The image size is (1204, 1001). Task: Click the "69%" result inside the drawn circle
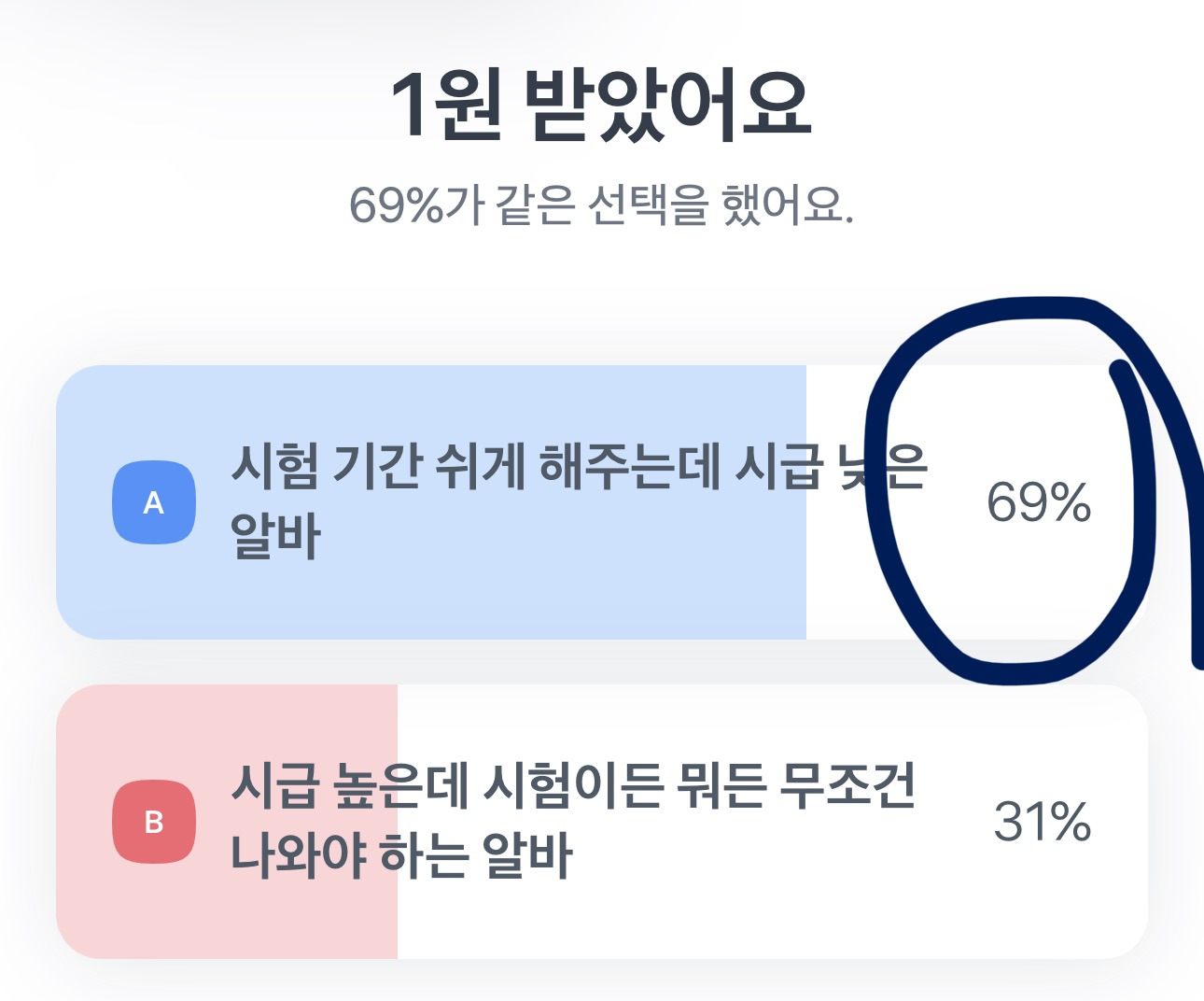tap(1038, 502)
